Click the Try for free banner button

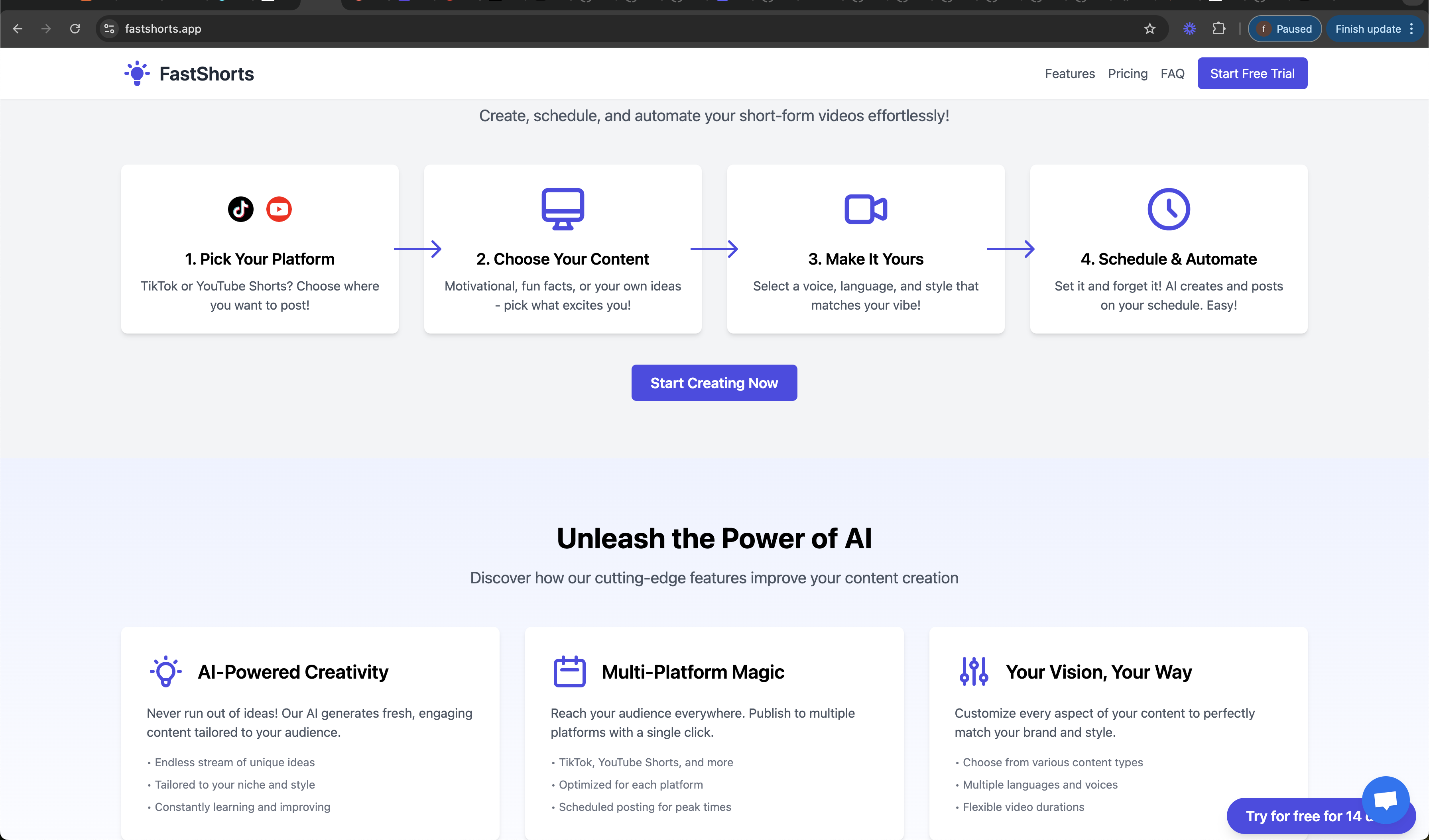pyautogui.click(x=1299, y=816)
